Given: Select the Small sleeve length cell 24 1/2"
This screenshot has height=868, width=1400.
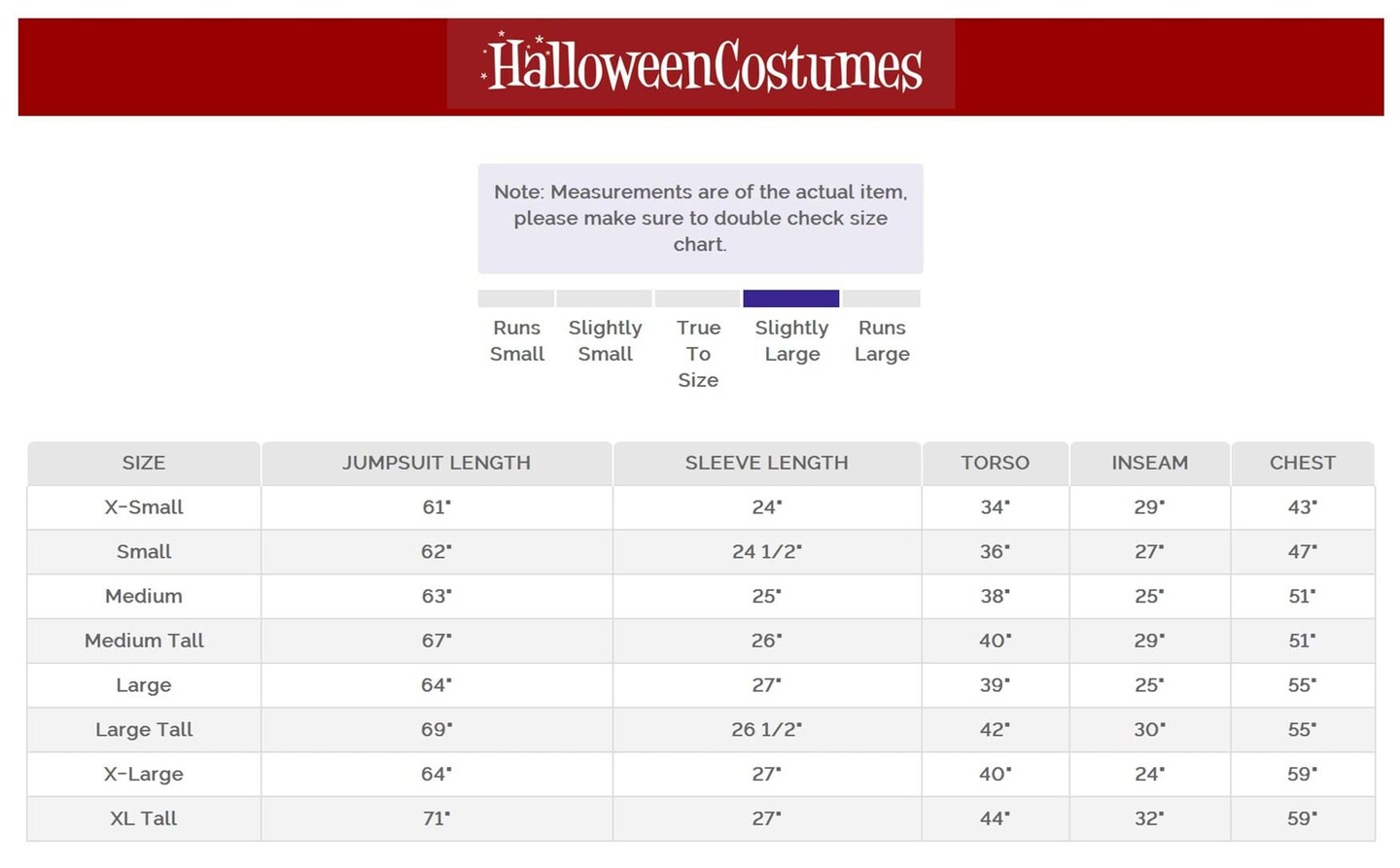Looking at the screenshot, I should 766,552.
